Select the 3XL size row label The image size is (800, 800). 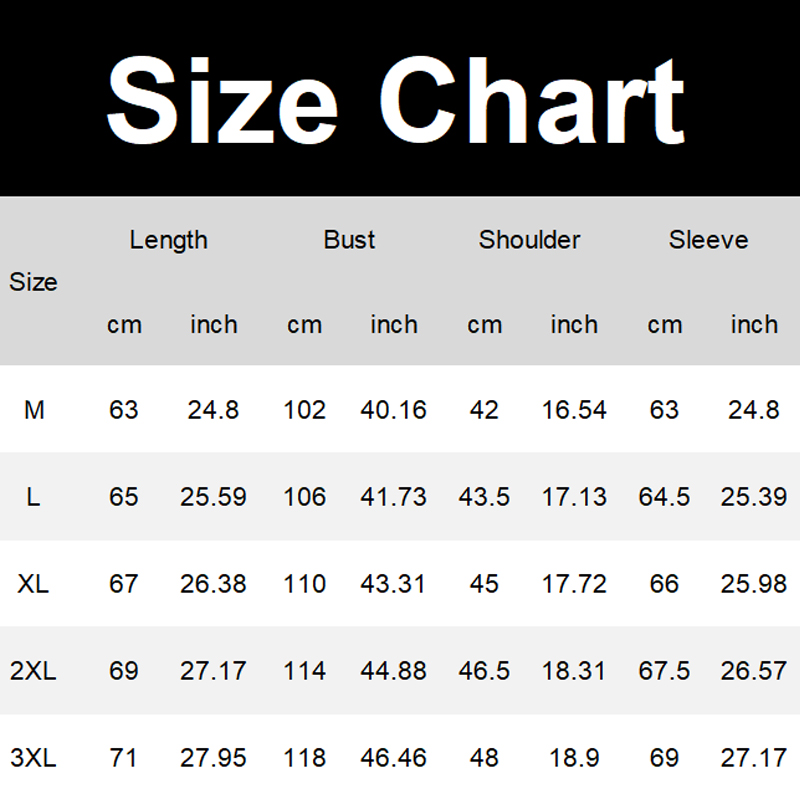pos(34,757)
